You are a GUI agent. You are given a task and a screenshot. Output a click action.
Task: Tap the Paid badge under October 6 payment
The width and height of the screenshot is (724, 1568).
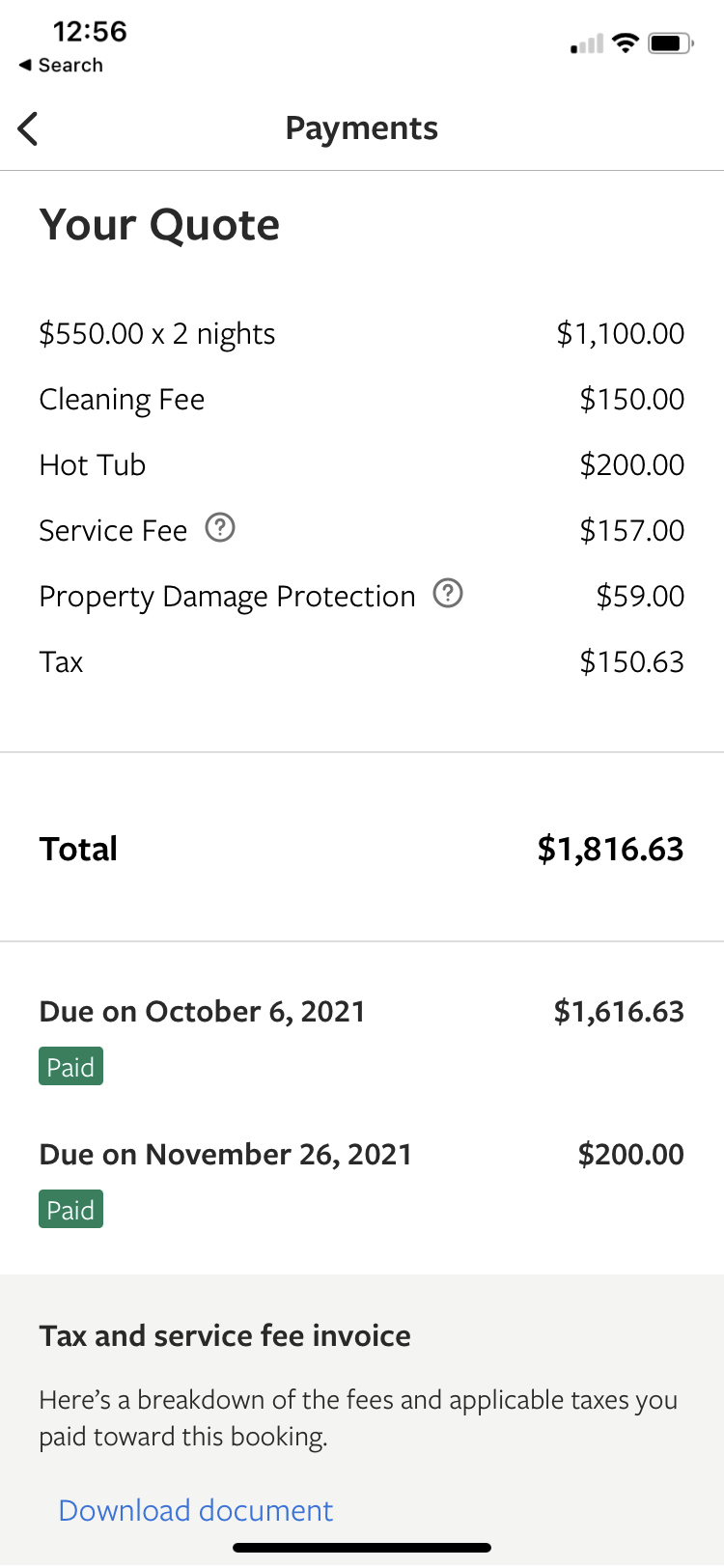[x=70, y=1065]
